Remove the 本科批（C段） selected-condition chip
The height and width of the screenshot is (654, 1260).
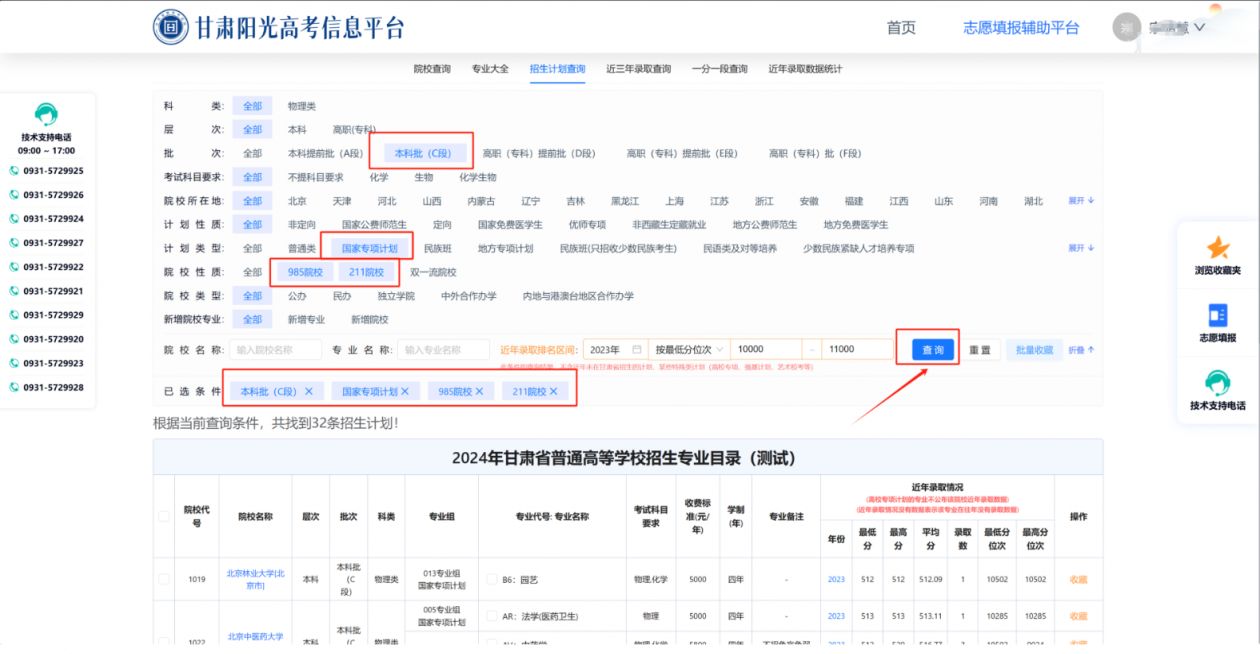click(x=308, y=391)
